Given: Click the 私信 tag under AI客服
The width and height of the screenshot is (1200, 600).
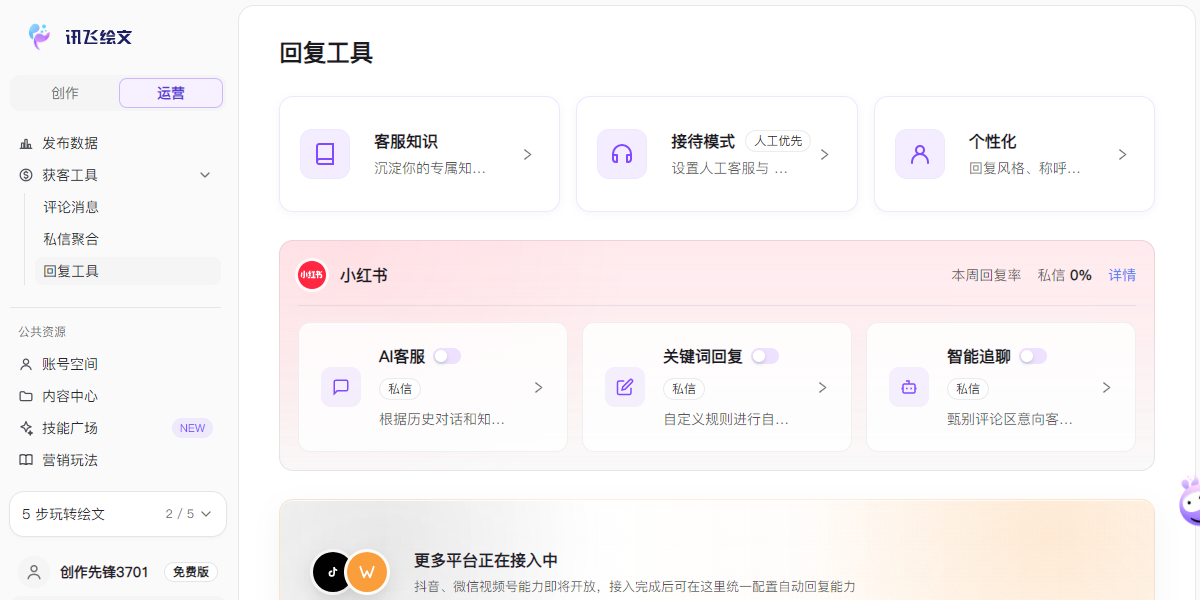Looking at the screenshot, I should (x=400, y=388).
